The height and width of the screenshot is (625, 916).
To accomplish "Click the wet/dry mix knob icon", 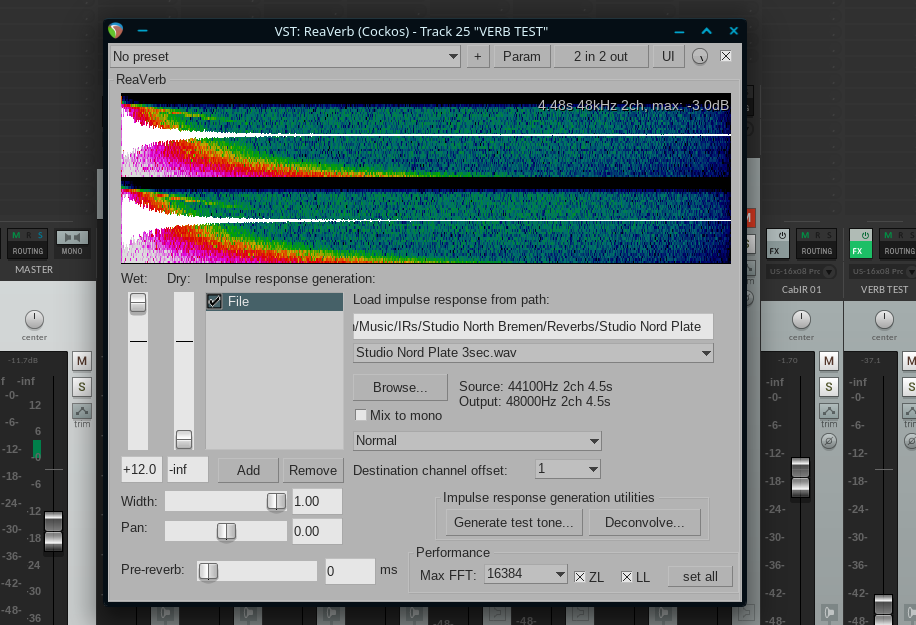I will [x=700, y=57].
